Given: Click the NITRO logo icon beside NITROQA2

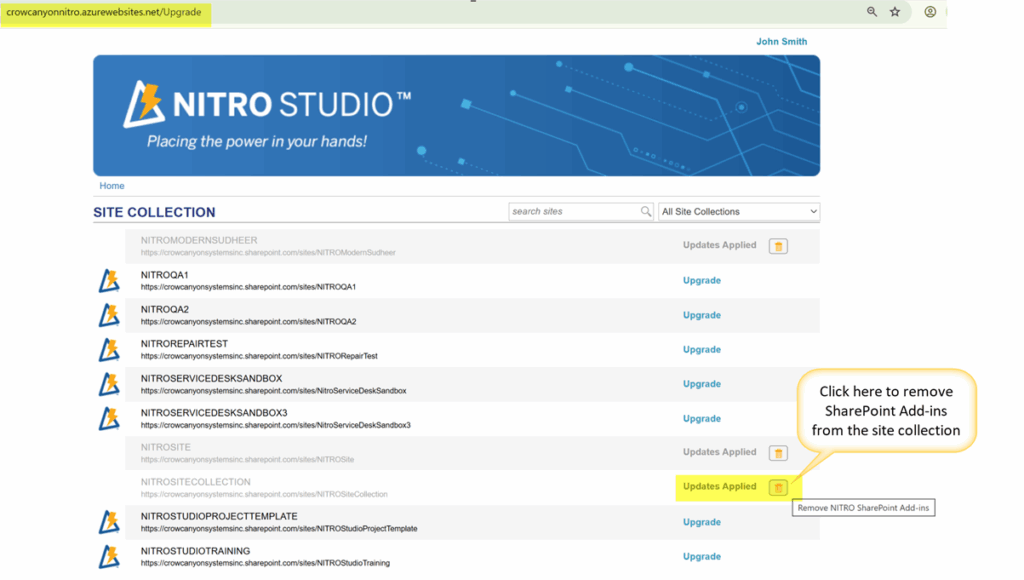Looking at the screenshot, I should point(109,315).
